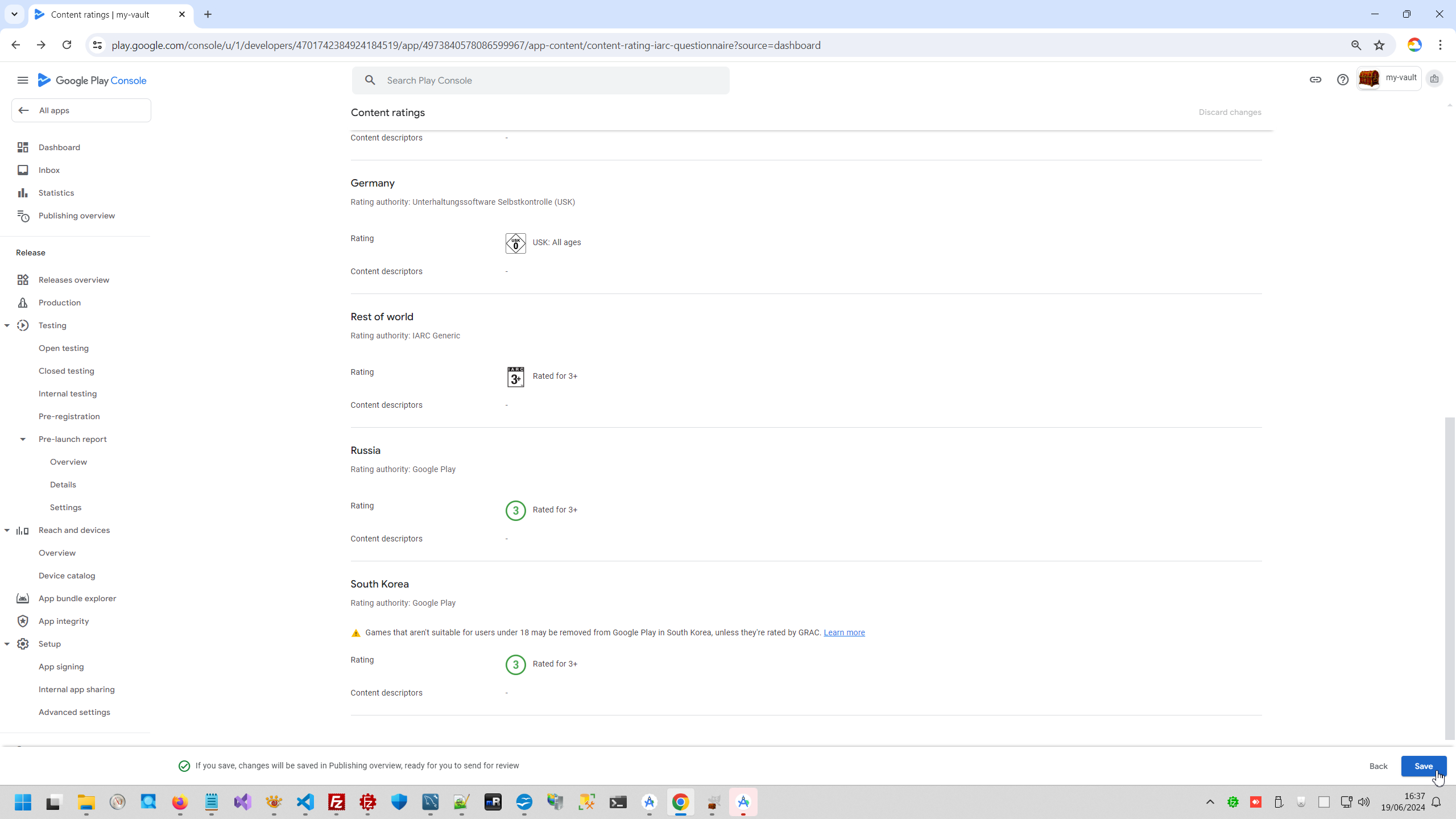Click the hamburger menu icon

[23, 80]
